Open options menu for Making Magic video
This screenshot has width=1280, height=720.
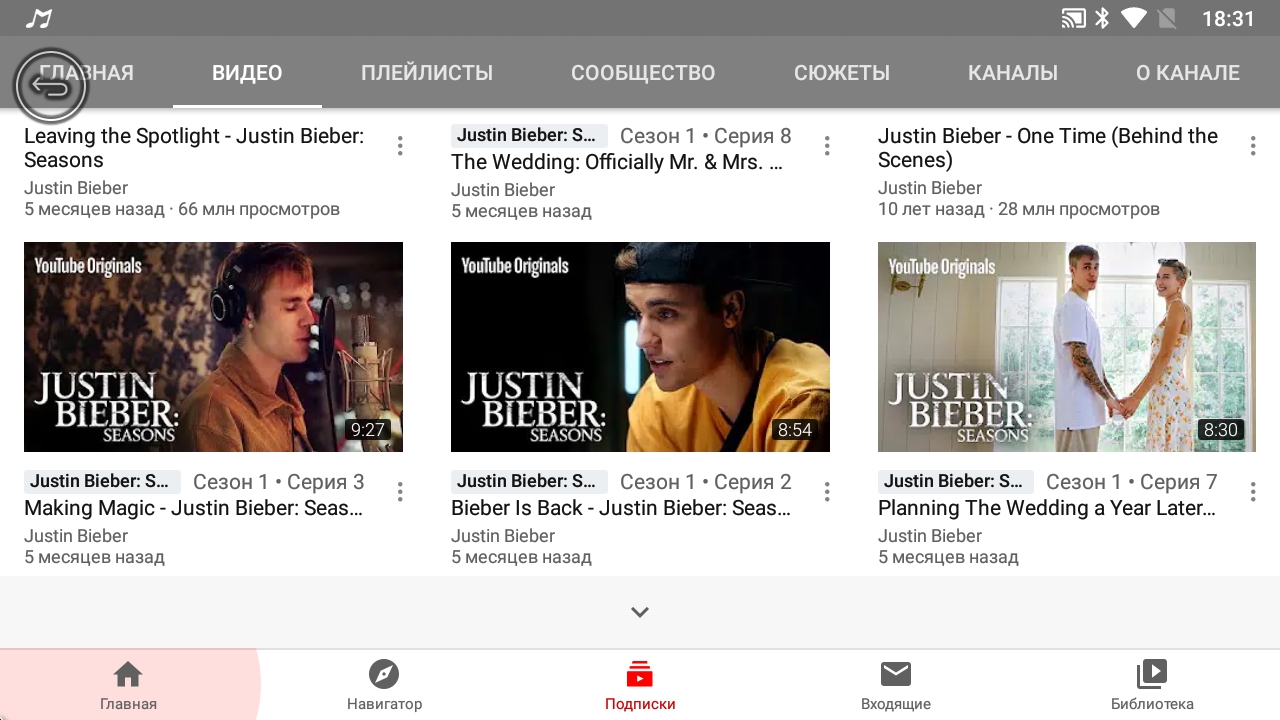tap(400, 492)
